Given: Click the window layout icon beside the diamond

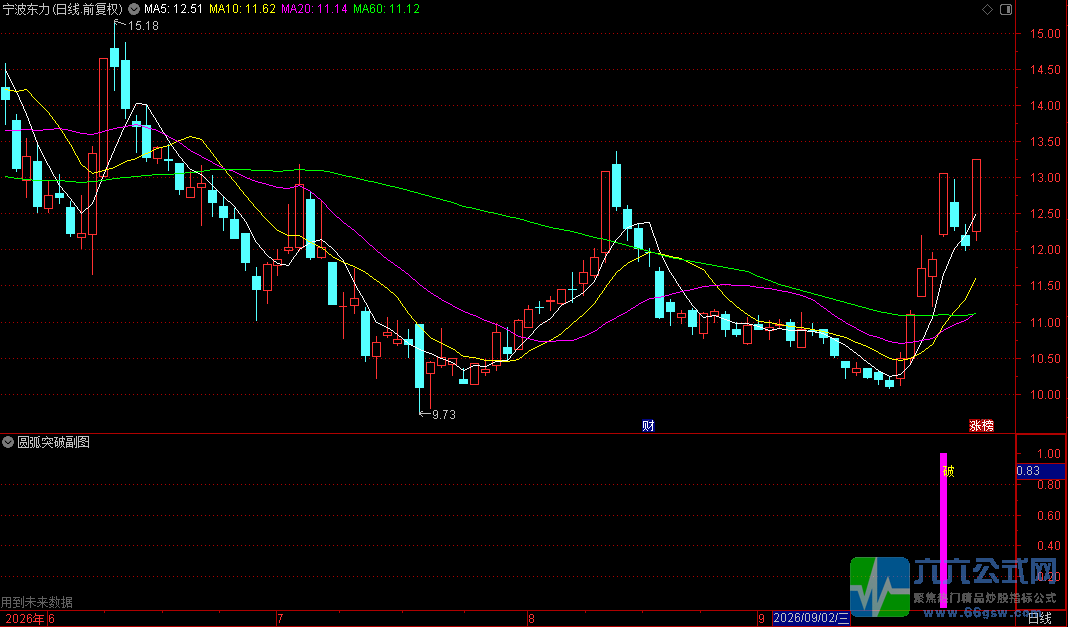Looking at the screenshot, I should pos(1006,9).
